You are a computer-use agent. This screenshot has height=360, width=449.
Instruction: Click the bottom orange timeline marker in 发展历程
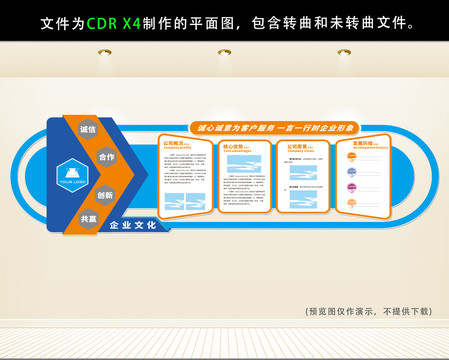click(352, 203)
